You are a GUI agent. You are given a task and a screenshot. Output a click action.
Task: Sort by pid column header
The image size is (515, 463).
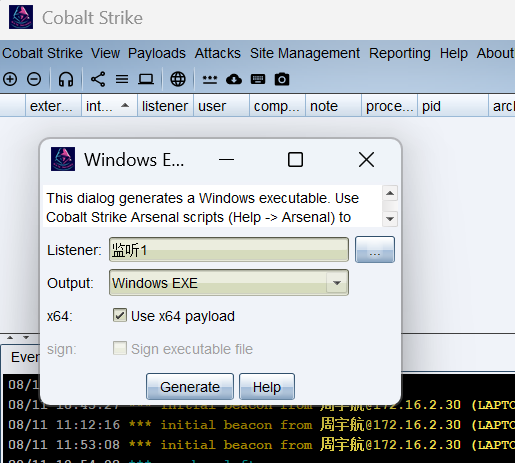point(453,106)
